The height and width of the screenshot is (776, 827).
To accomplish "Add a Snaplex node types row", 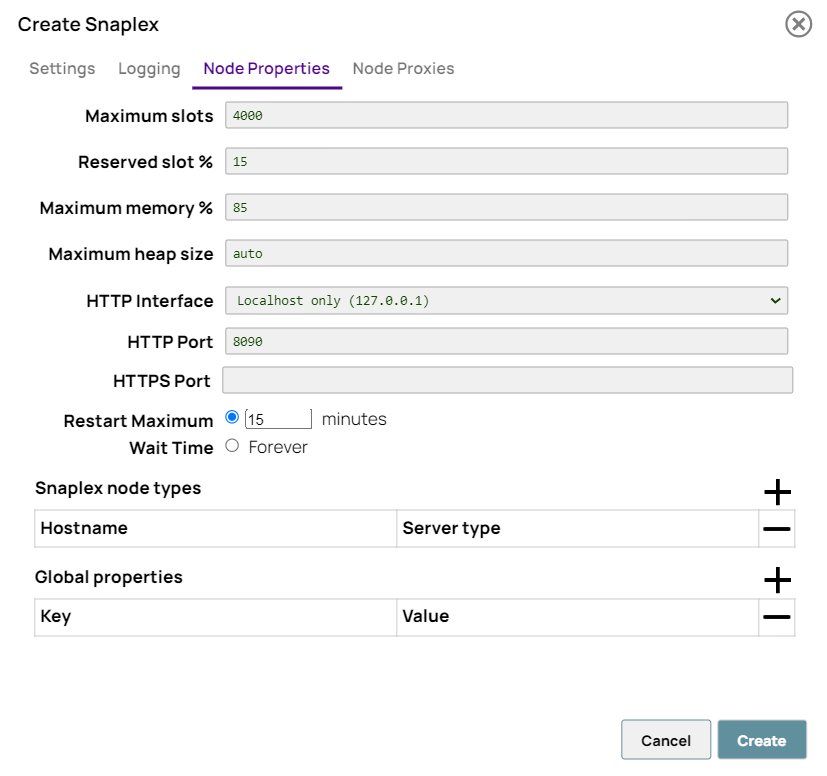I will [777, 491].
